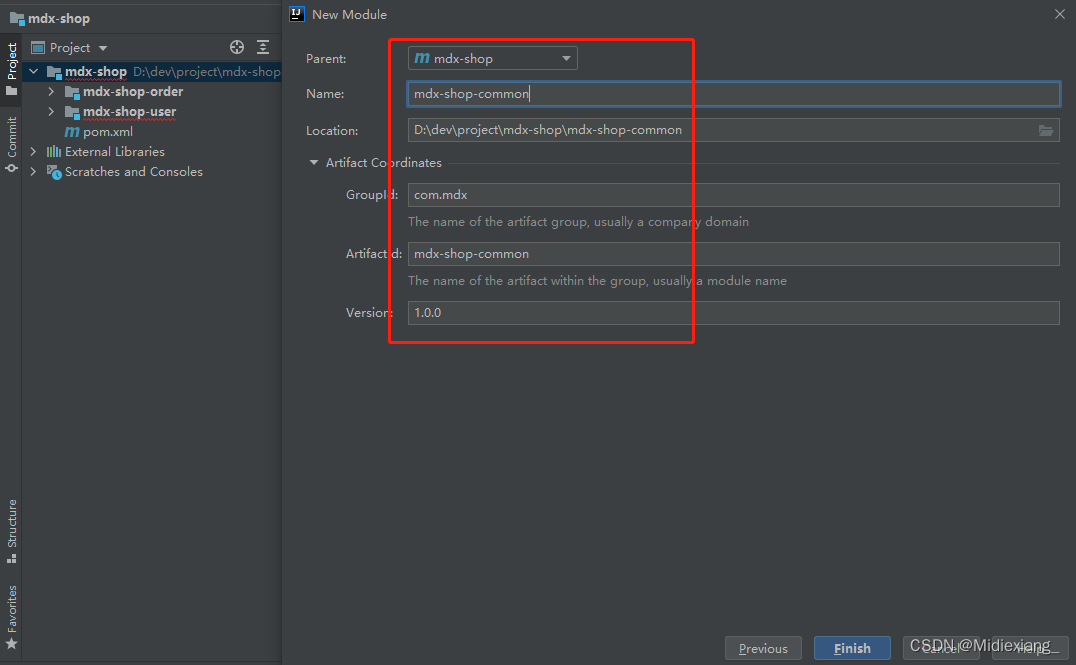
Task: Click the mdx-shop breadcrumb in title bar
Action: point(59,19)
